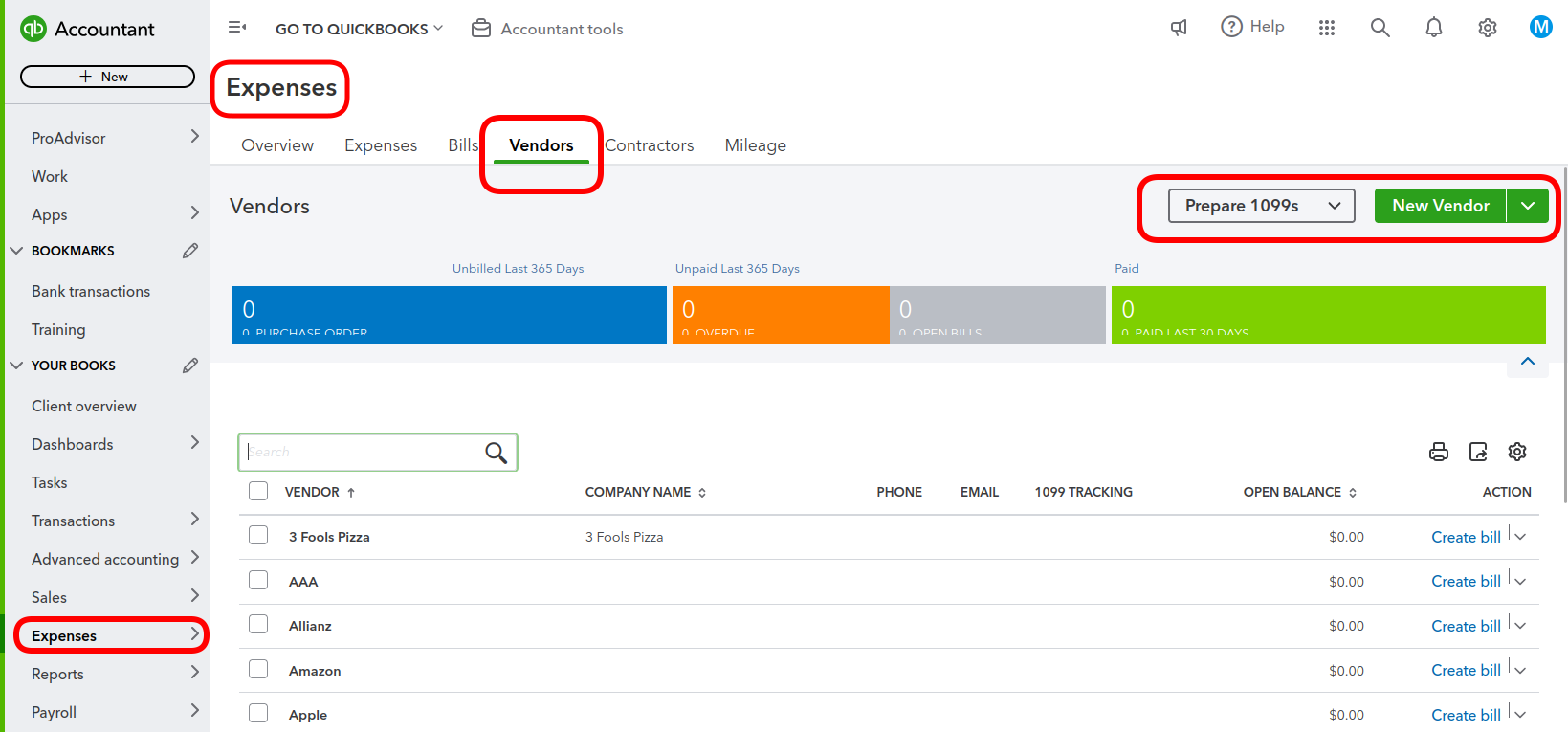Open the user profile avatar M
This screenshot has height=732, width=1568.
[1540, 27]
